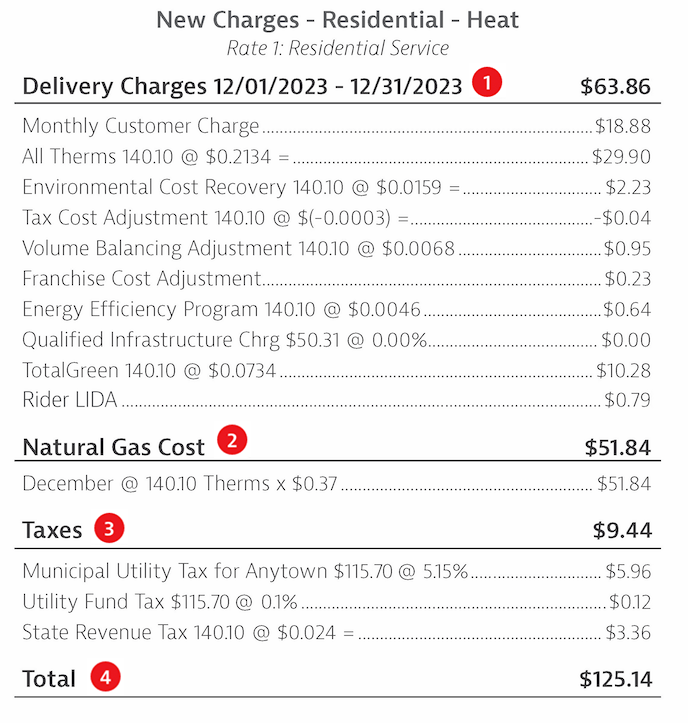Viewport: 688px width, 723px height.
Task: Click the Rate 1: Residential Service subtitle
Action: click(x=338, y=48)
